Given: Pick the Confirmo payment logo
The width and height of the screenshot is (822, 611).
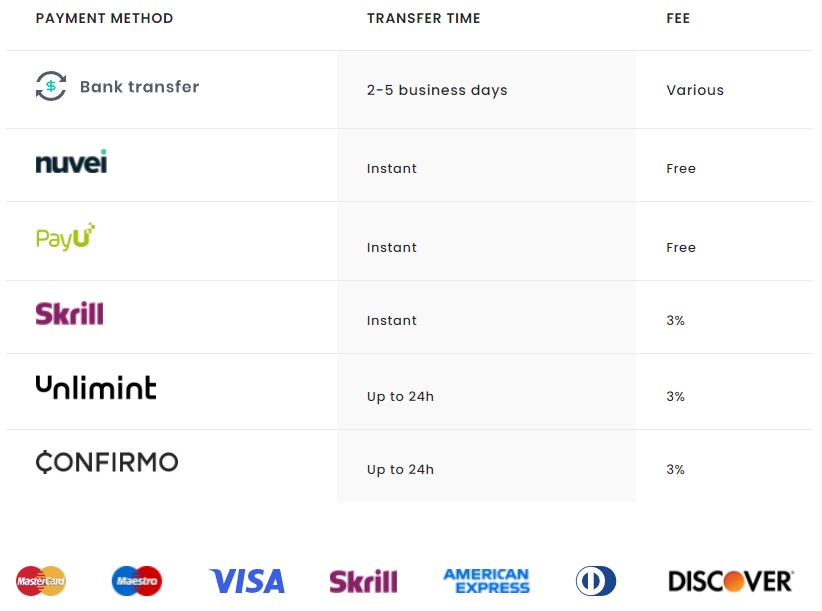Looking at the screenshot, I should click(x=107, y=462).
